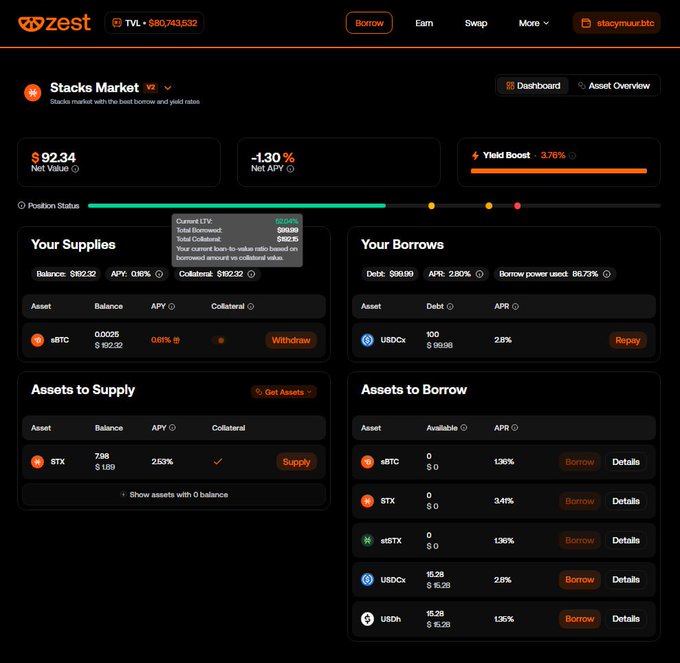Click the TVL $80,743,532 value
This screenshot has width=680, height=663.
pos(173,23)
